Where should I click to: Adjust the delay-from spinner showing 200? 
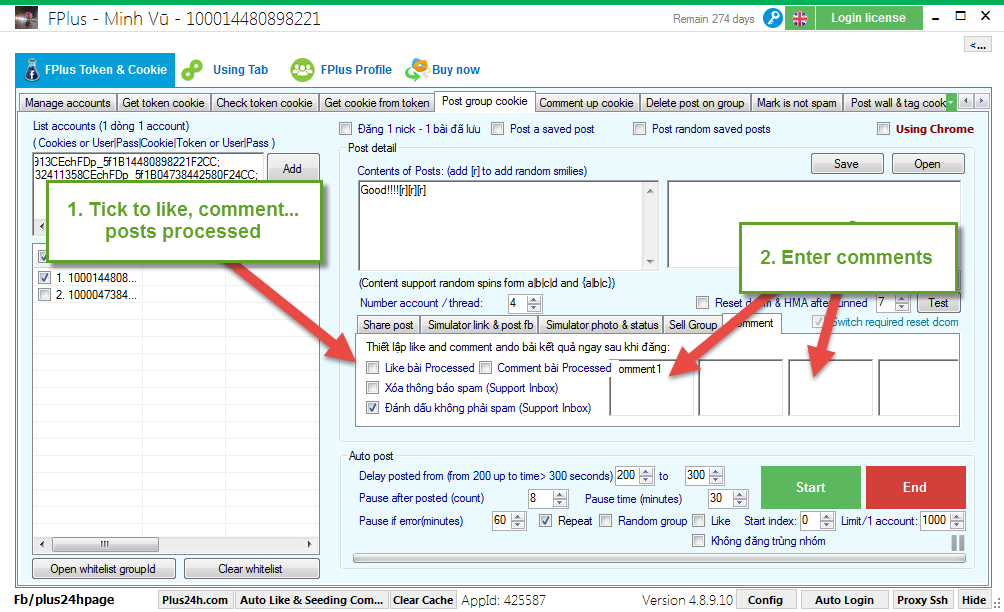pyautogui.click(x=647, y=476)
